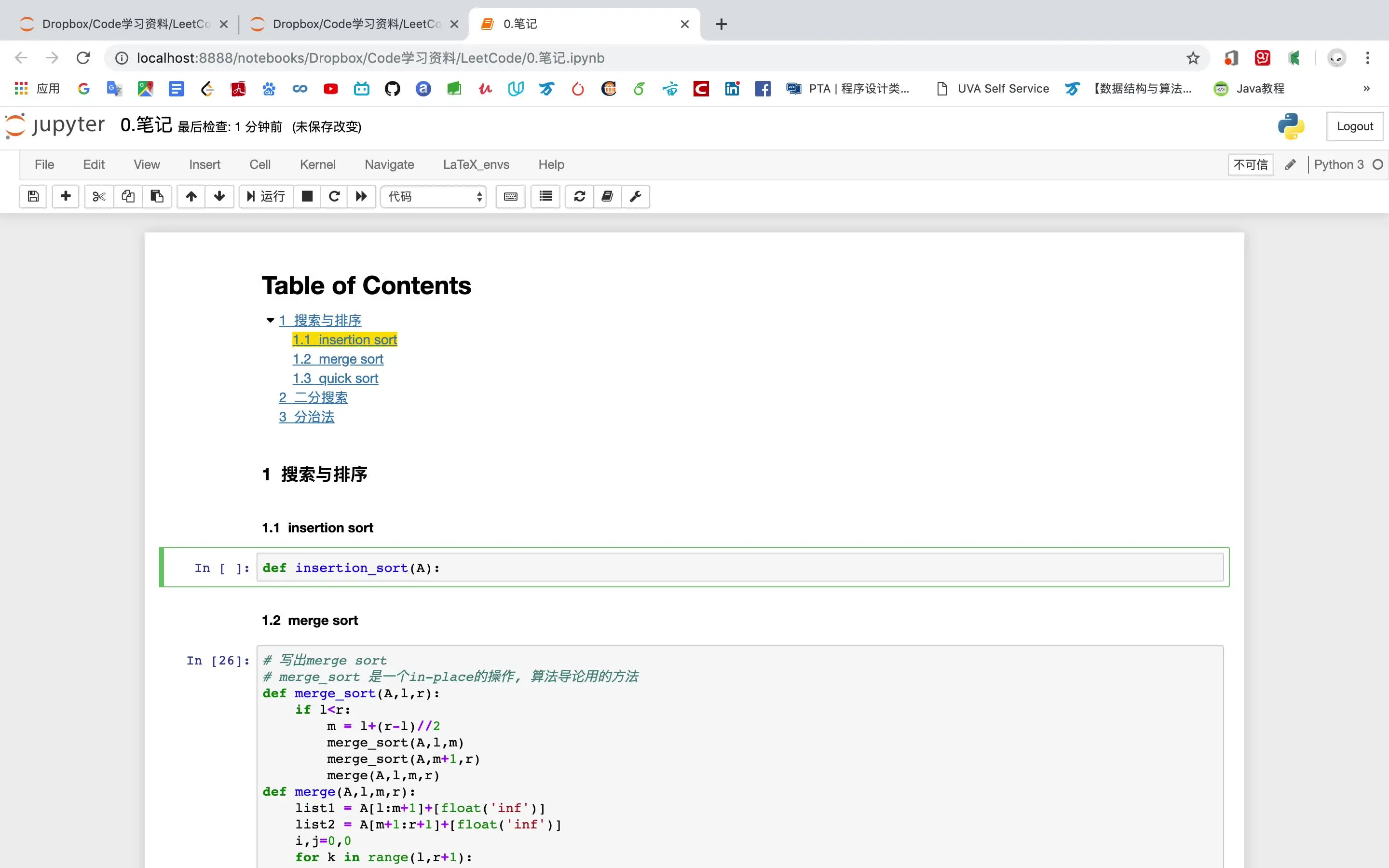Restart kernel and rerun notebook icon
Screen dimensions: 1389x868
(x=361, y=197)
